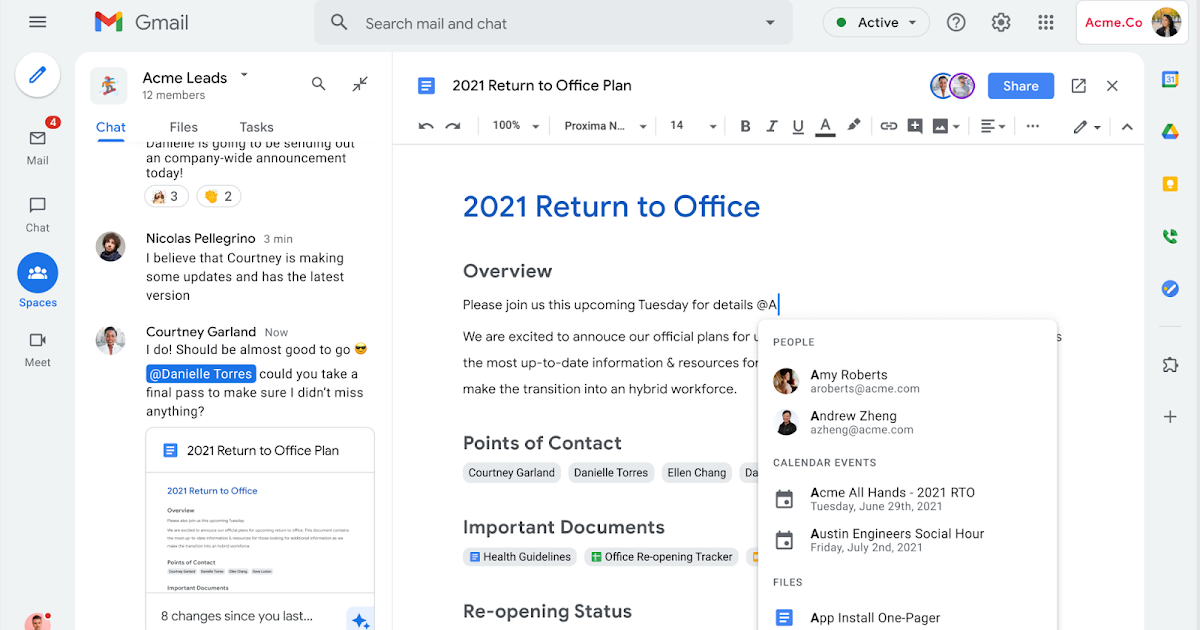Select the highlight color tool
Image resolution: width=1200 pixels, height=630 pixels.
click(855, 126)
